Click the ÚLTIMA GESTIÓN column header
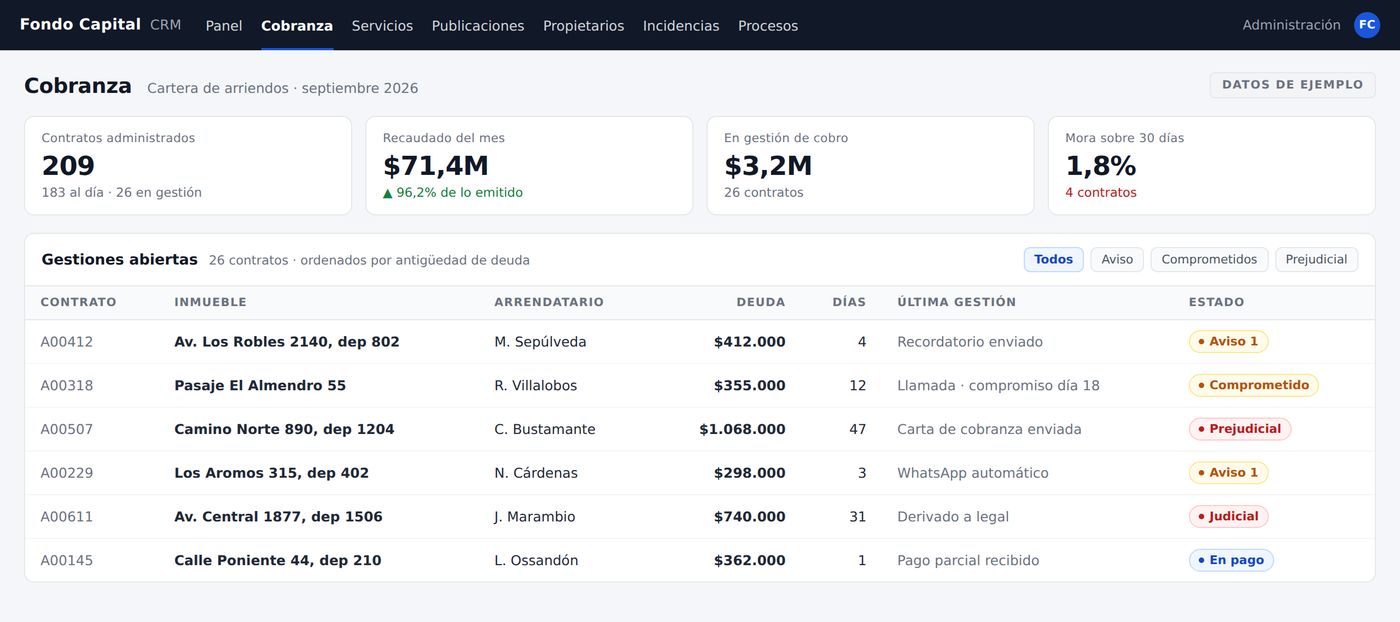The height and width of the screenshot is (622, 1400). 956,302
